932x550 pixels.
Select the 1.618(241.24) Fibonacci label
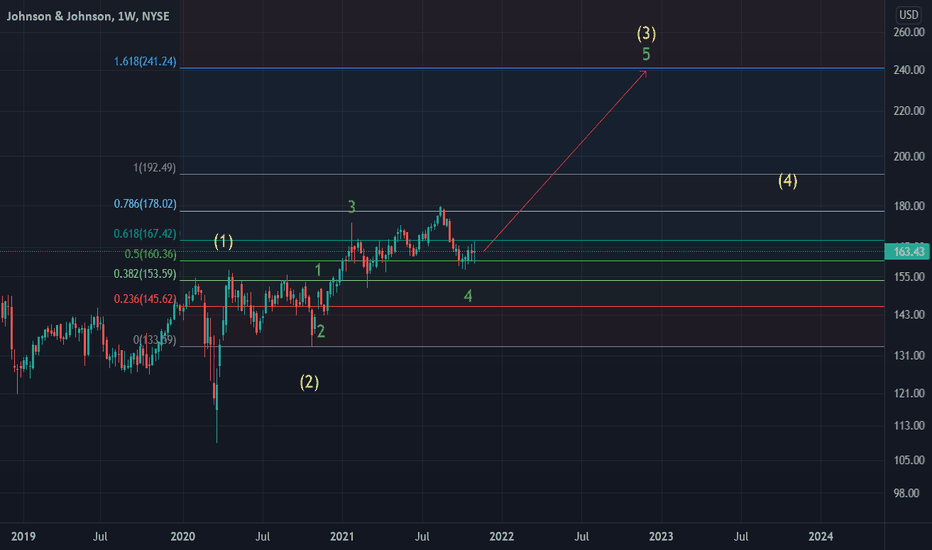tap(145, 61)
